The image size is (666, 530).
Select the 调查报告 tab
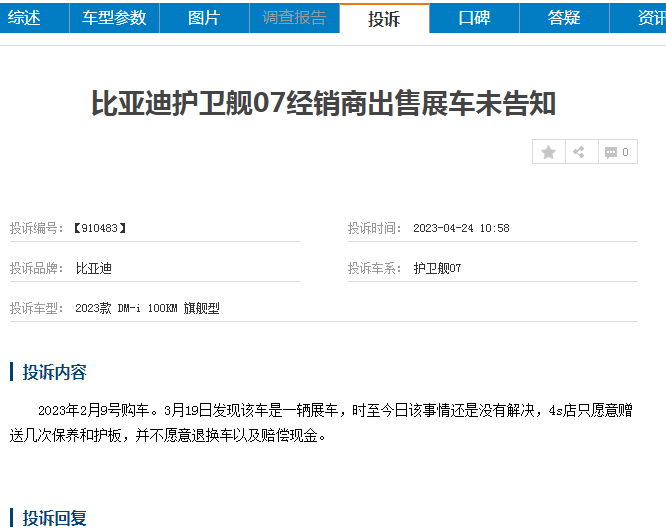(x=294, y=18)
